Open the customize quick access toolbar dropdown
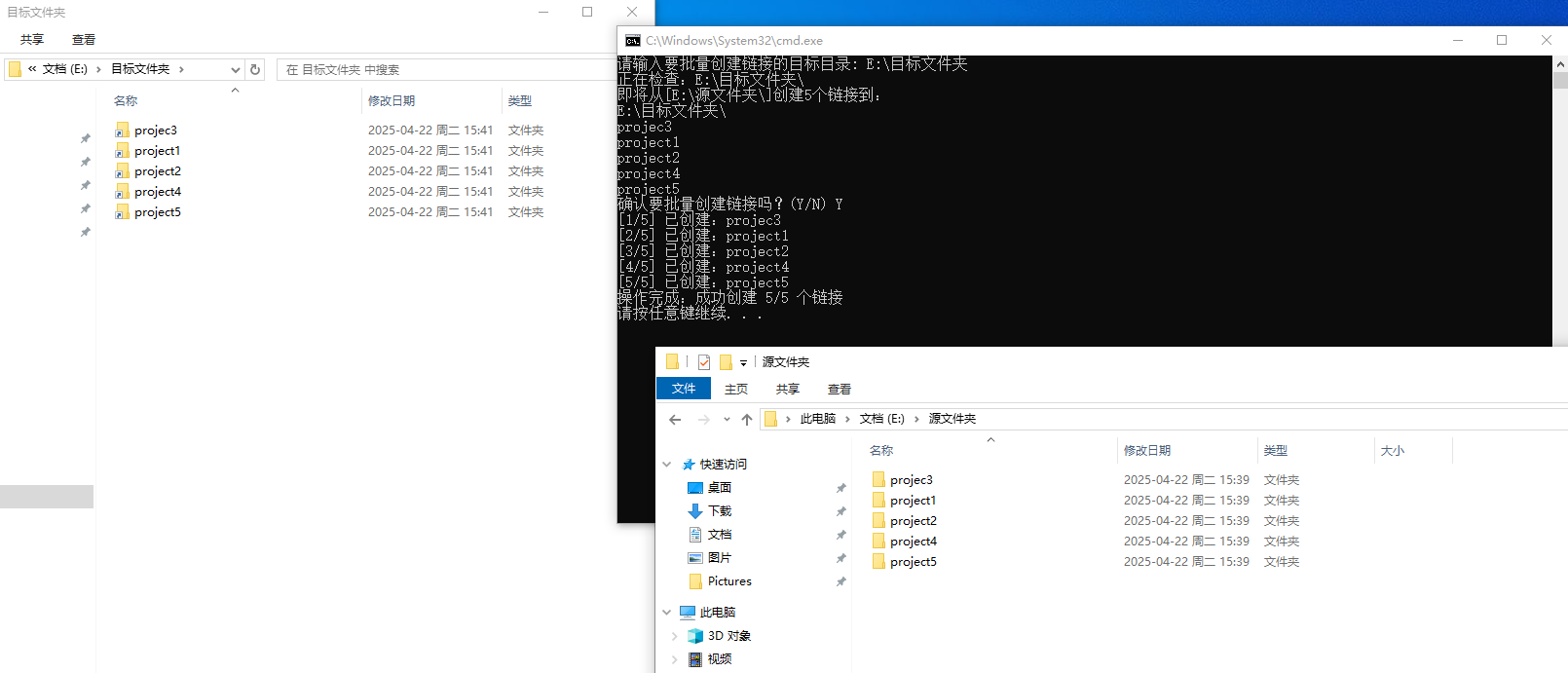Image resolution: width=1568 pixels, height=673 pixels. click(743, 362)
